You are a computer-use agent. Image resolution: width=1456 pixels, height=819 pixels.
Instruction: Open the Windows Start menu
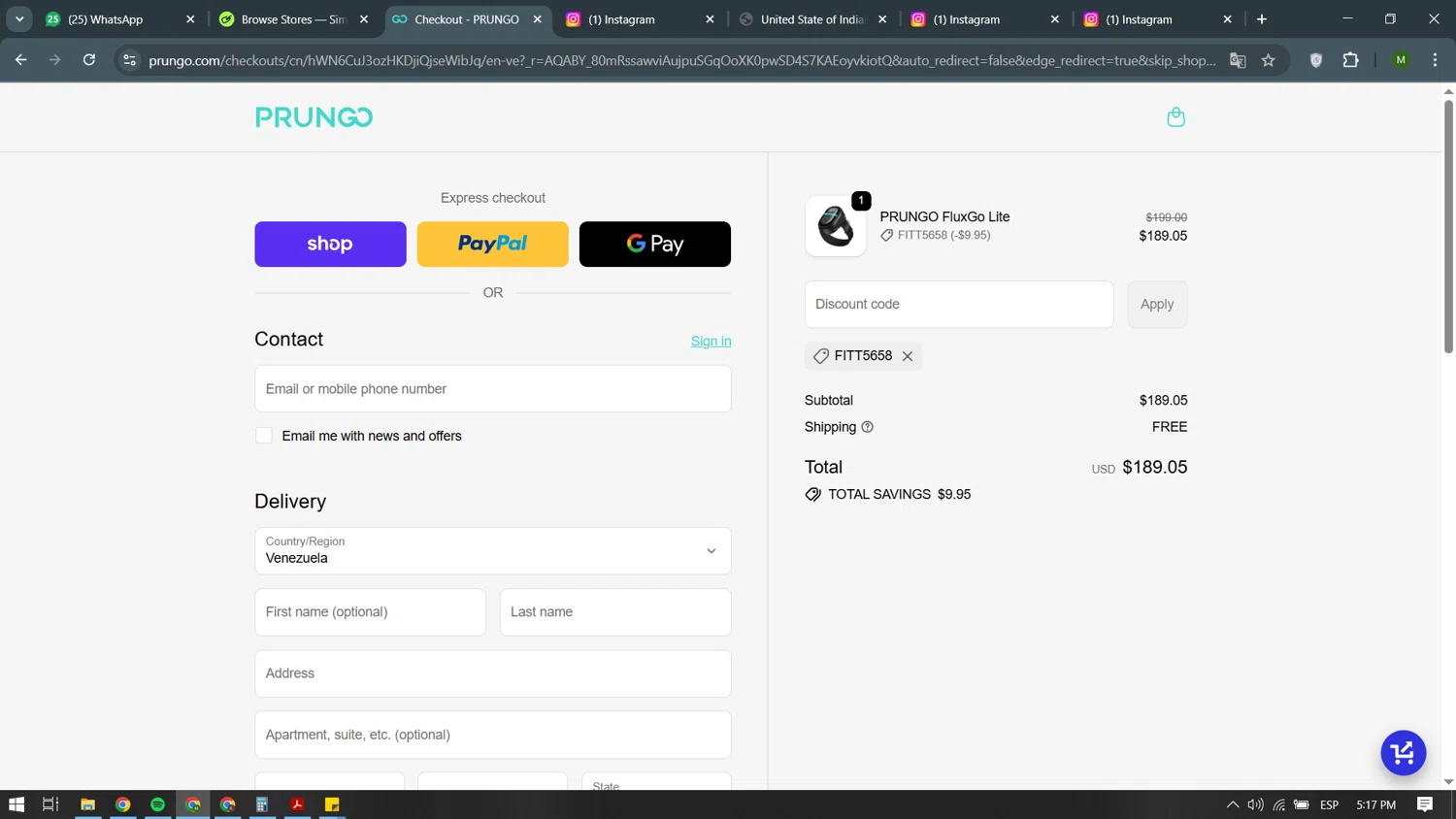17,804
